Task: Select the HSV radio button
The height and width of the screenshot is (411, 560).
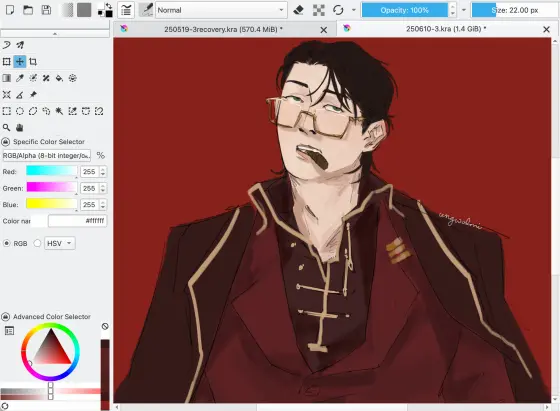Action: [37, 244]
